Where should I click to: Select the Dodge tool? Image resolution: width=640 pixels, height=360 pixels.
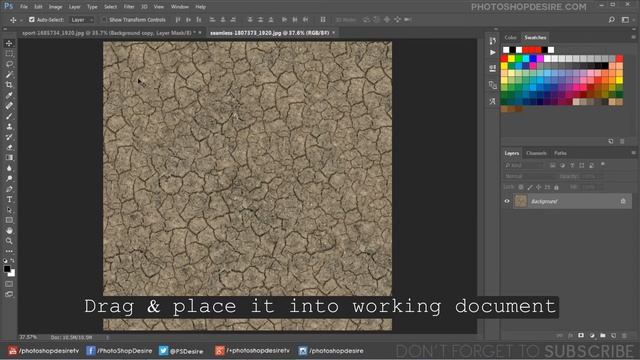pyautogui.click(x=9, y=178)
